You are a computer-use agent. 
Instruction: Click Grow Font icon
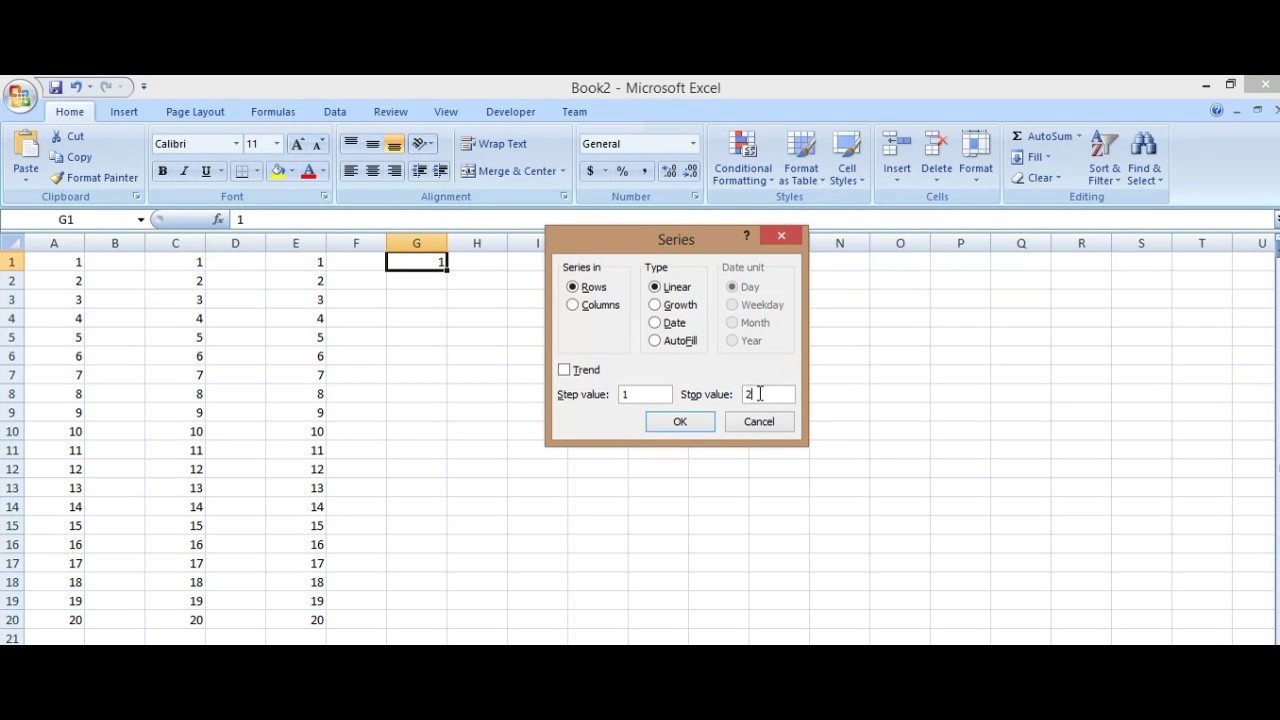297,144
